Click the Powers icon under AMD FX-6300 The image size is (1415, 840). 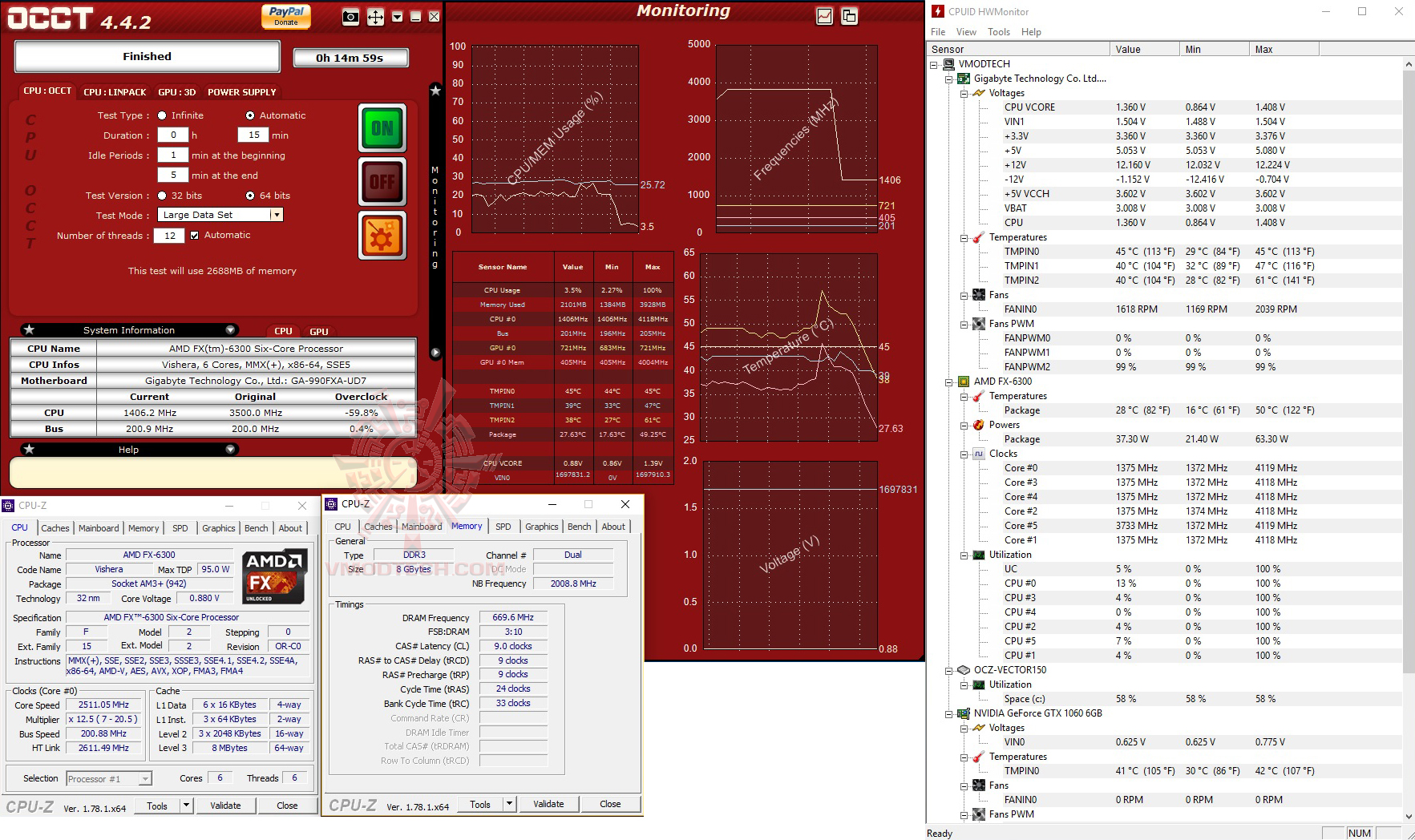click(x=979, y=425)
